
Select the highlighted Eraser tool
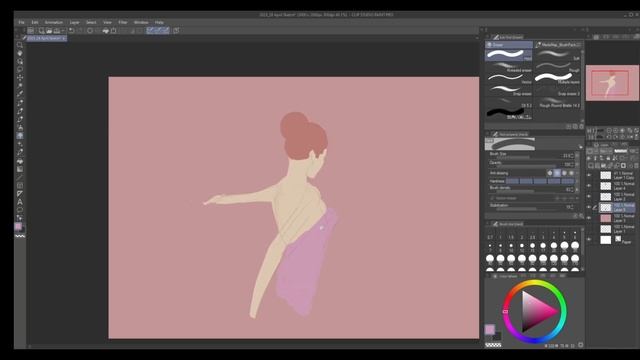pyautogui.click(x=20, y=136)
